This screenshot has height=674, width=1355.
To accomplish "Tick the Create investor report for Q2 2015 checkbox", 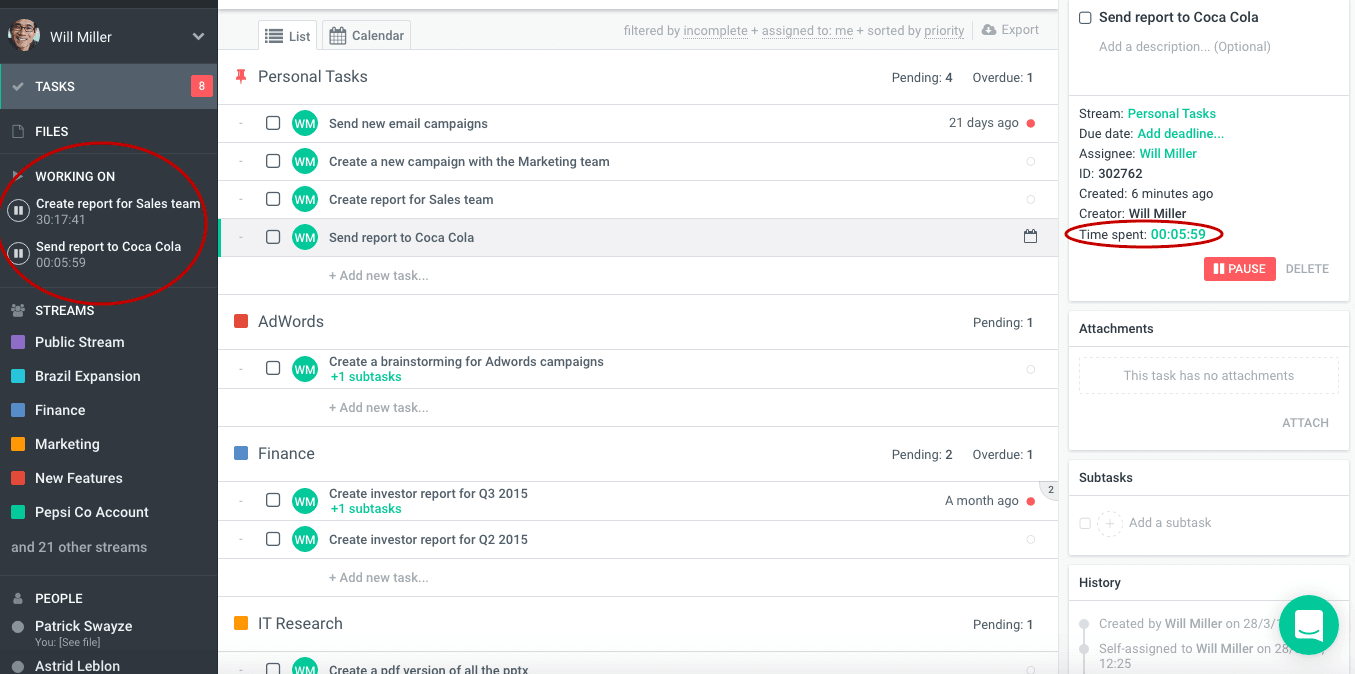I will tap(273, 539).
